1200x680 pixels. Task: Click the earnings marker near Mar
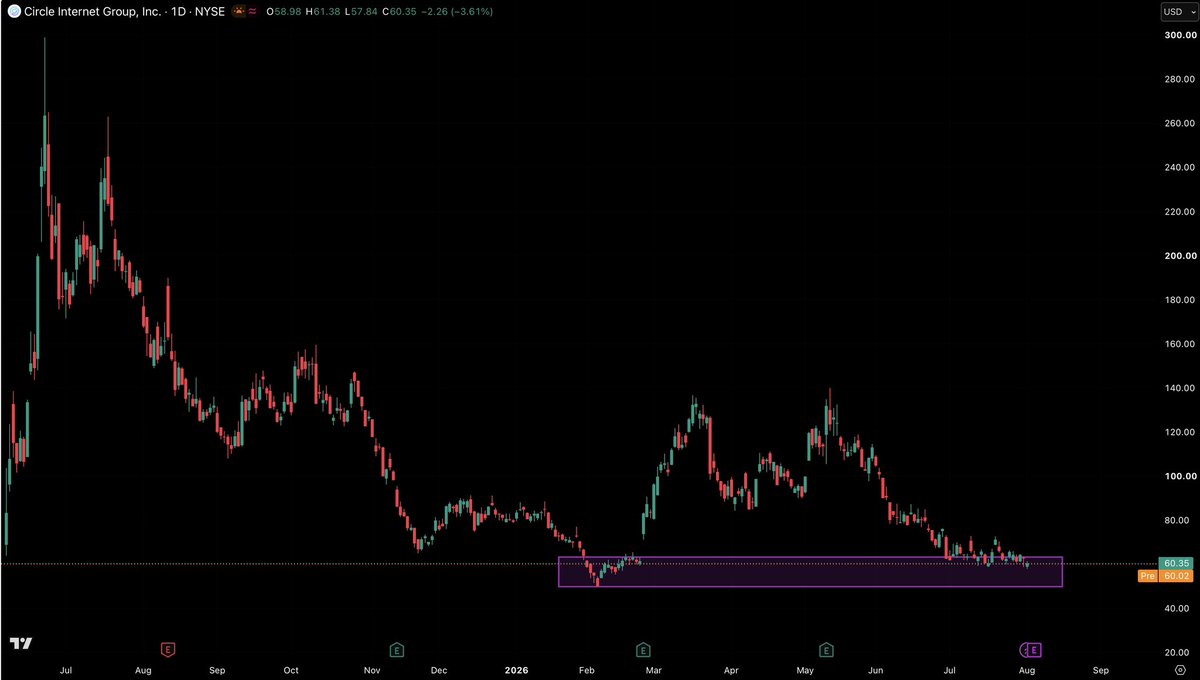click(x=643, y=648)
